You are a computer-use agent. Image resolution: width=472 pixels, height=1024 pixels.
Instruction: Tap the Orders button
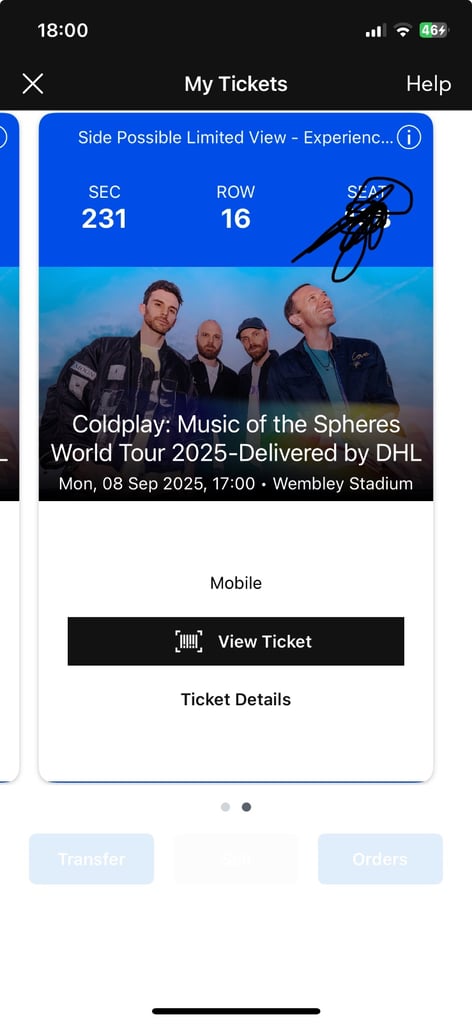click(x=380, y=859)
